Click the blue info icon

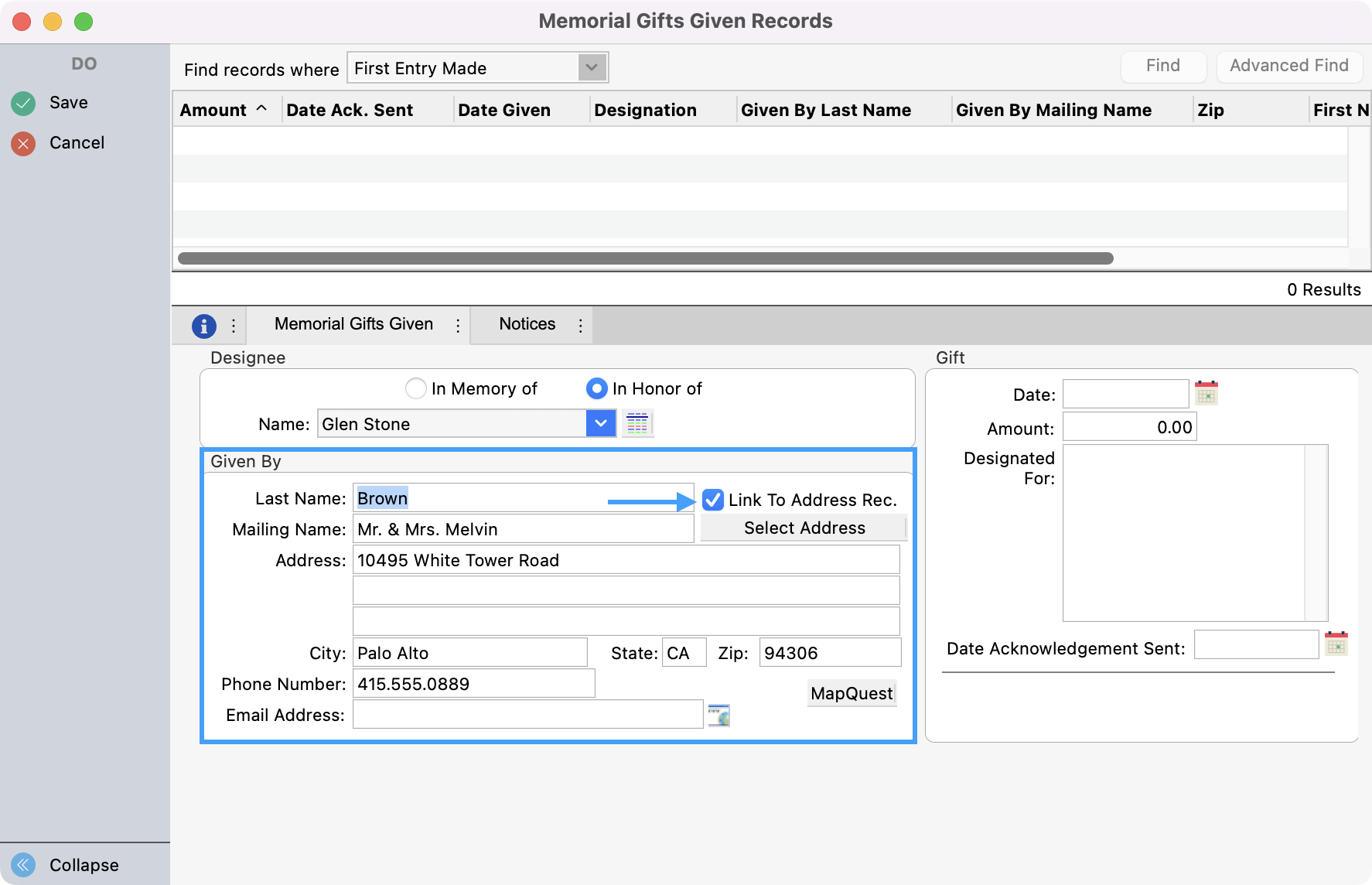tap(203, 326)
